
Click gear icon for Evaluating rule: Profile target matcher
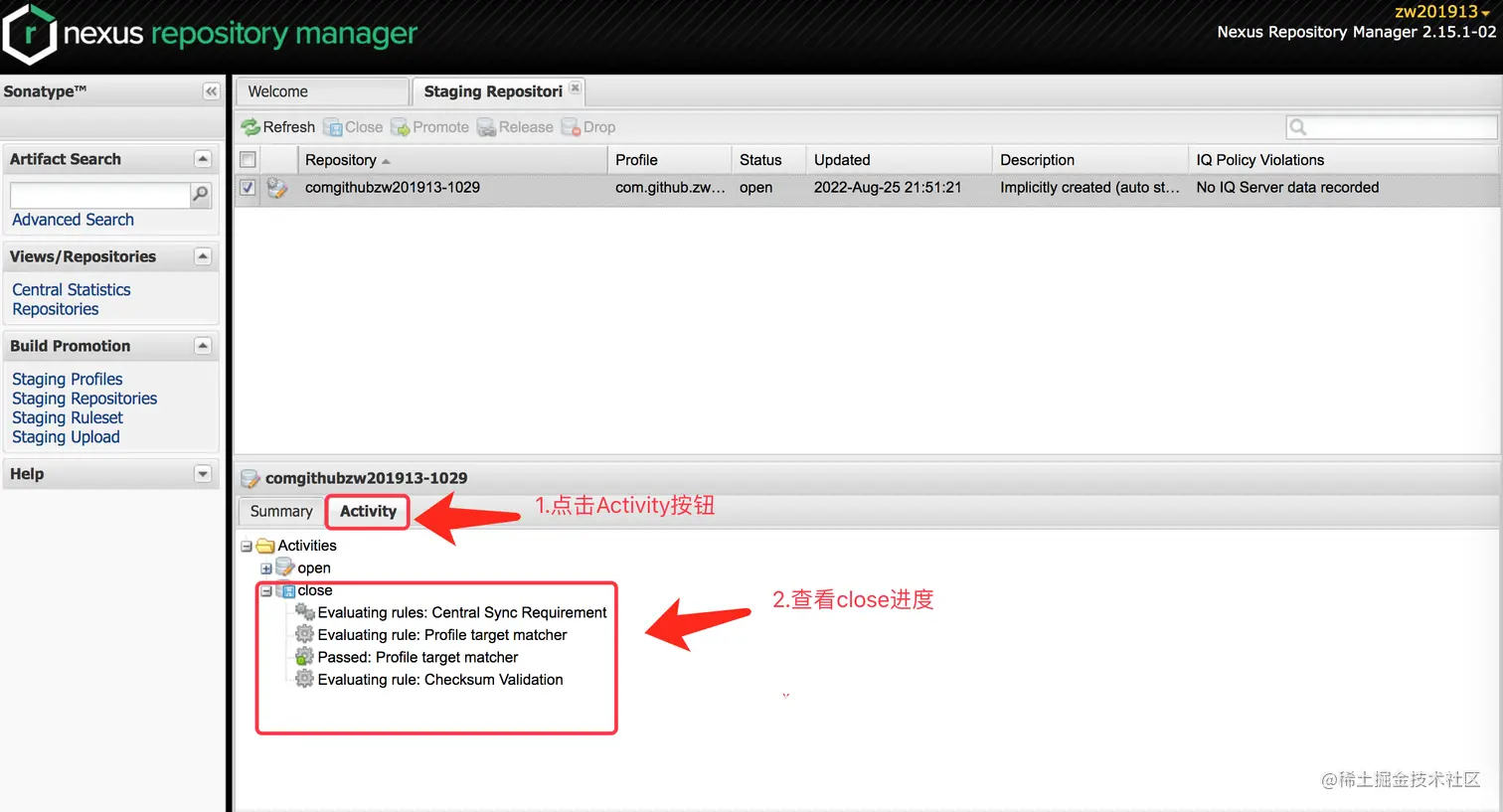(305, 634)
